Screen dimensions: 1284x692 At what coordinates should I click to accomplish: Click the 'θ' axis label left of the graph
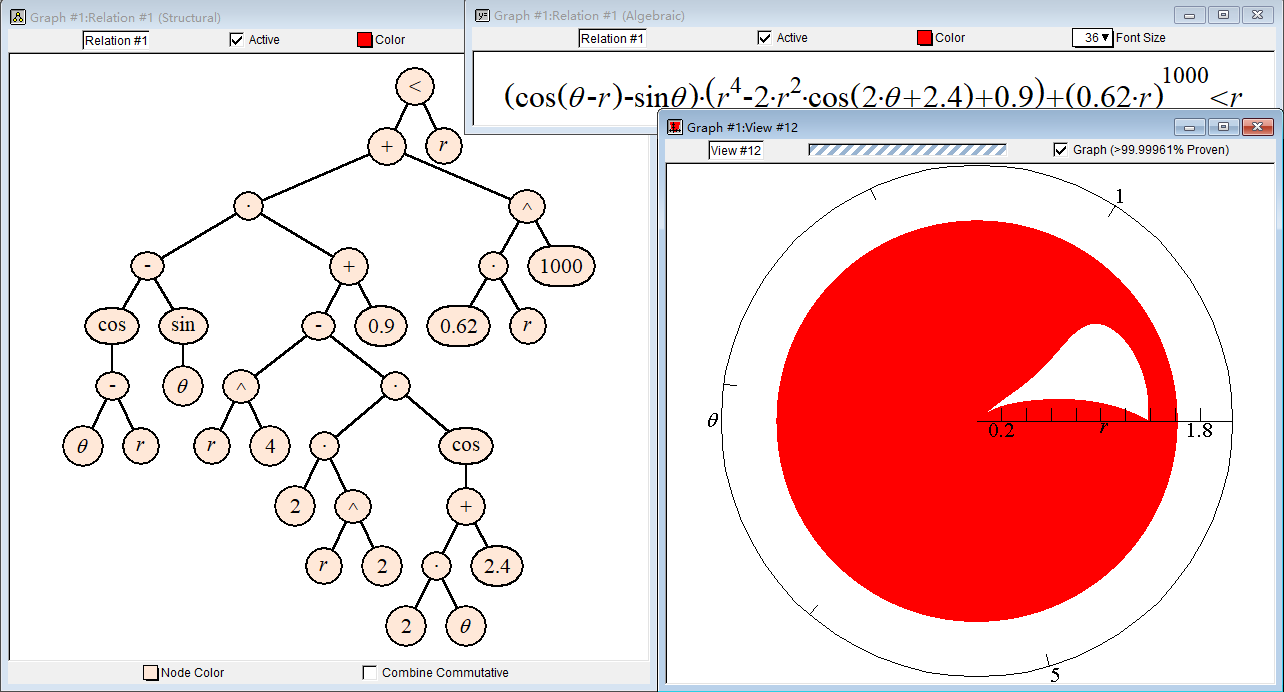[713, 420]
